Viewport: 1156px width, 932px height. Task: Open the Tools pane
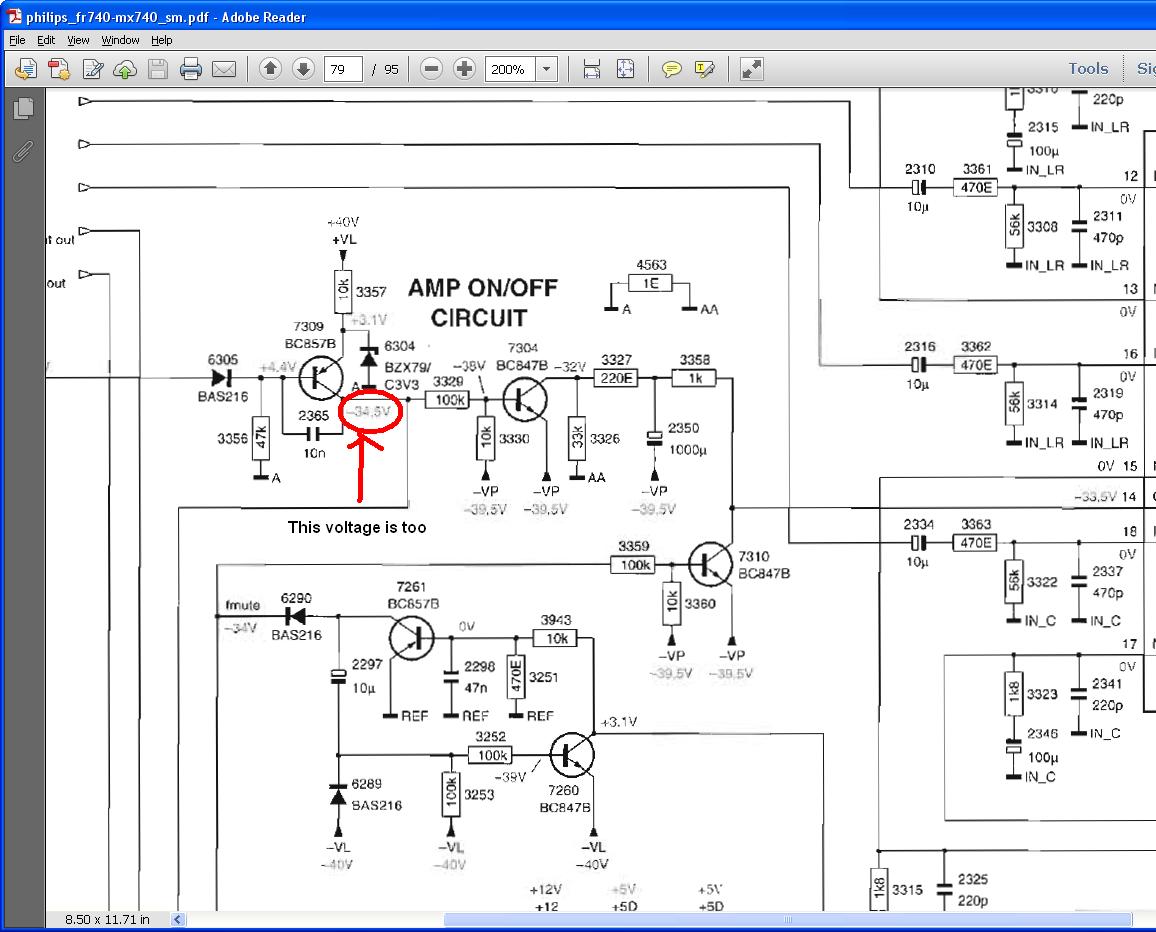point(1088,69)
